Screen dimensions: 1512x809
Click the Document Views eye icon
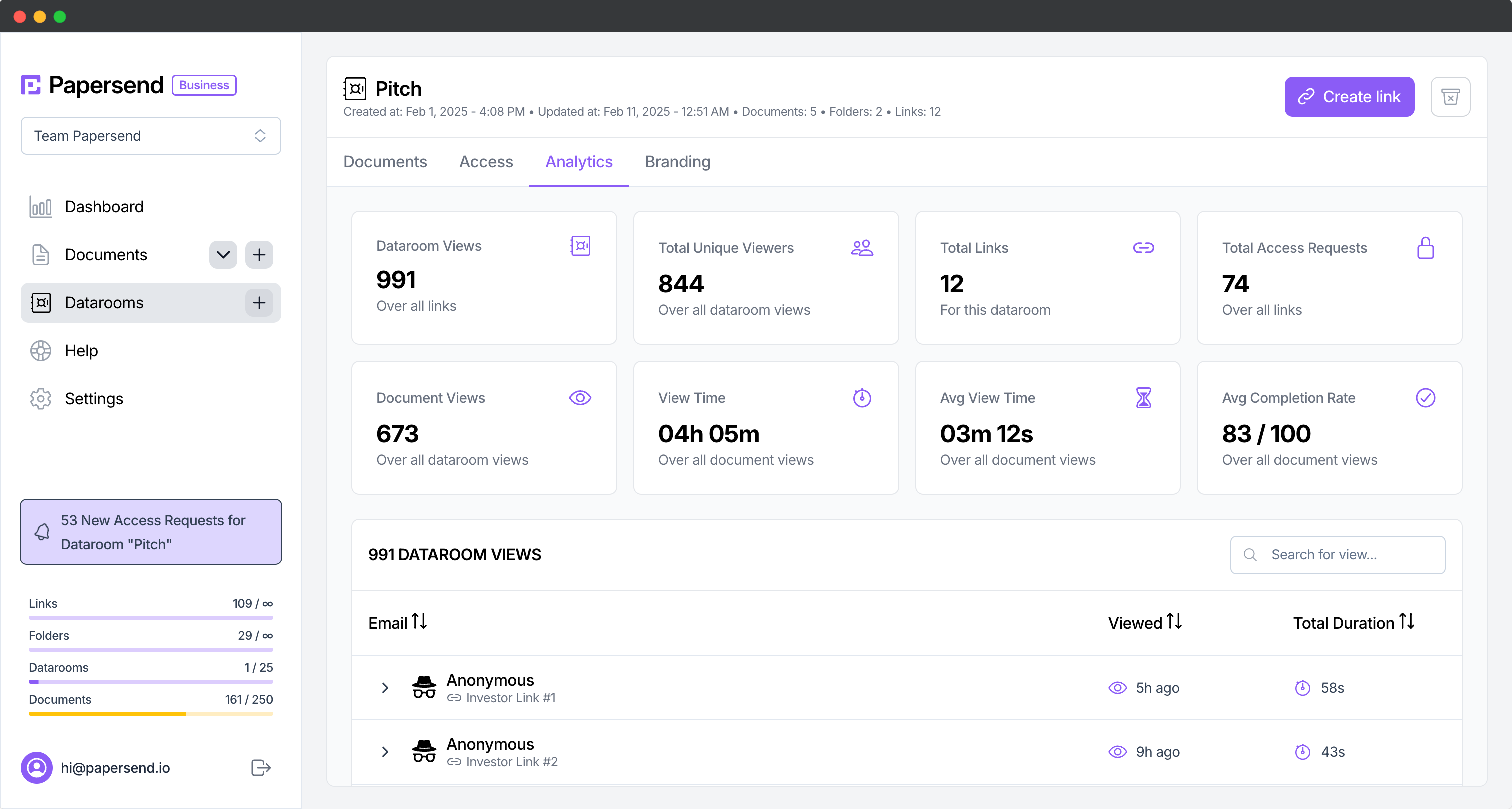pyautogui.click(x=580, y=398)
